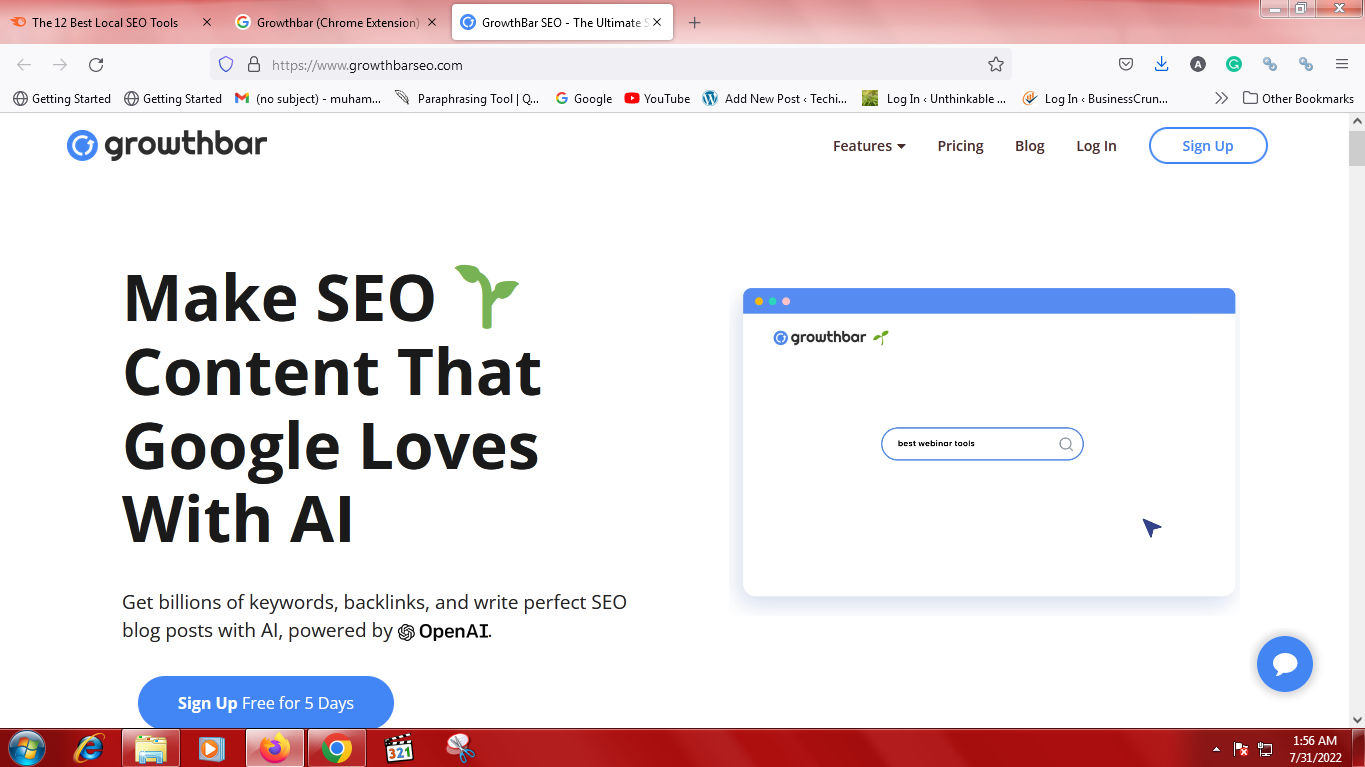Expand the Features dropdown menu
The width and height of the screenshot is (1365, 767).
(x=869, y=146)
